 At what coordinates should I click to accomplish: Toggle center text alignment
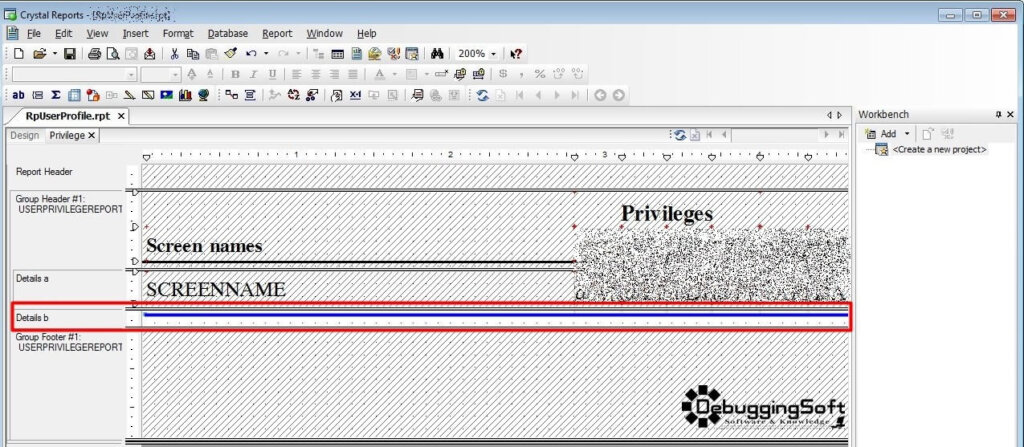click(x=315, y=74)
